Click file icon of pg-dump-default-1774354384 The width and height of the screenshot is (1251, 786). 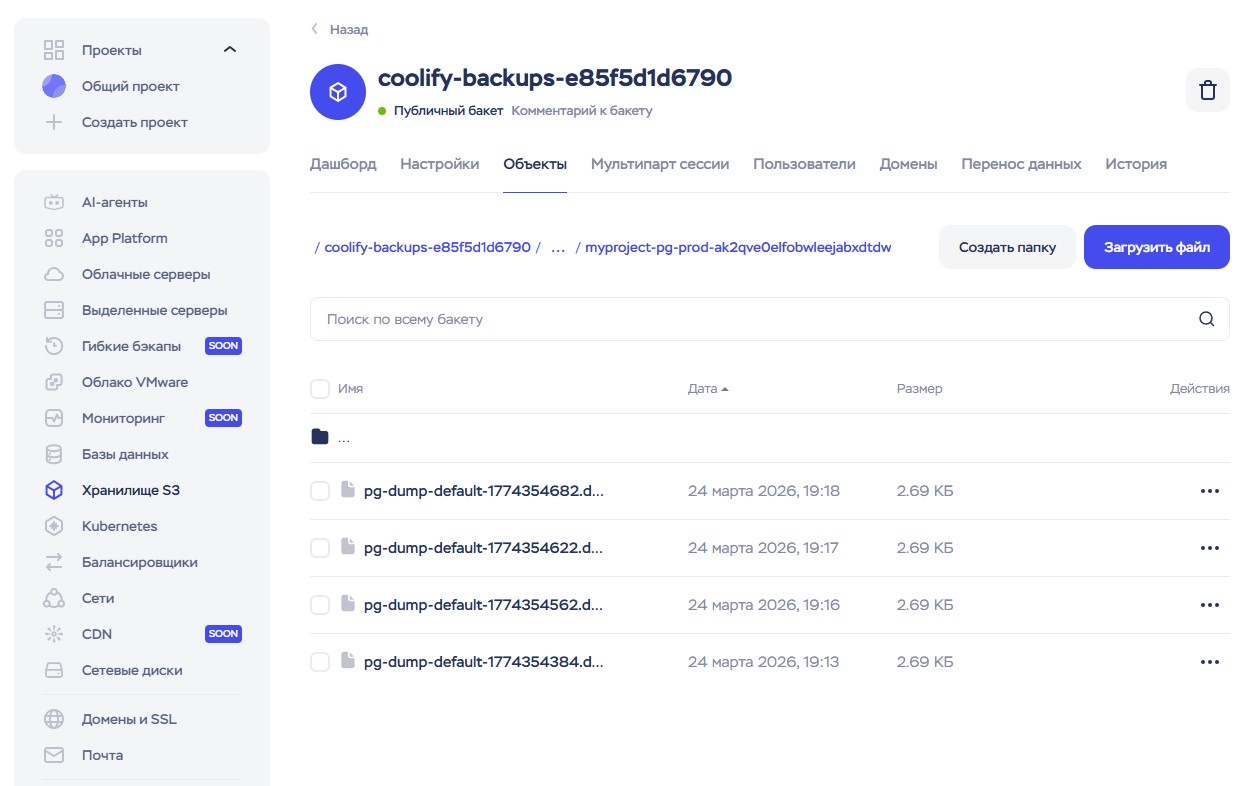pyautogui.click(x=348, y=661)
